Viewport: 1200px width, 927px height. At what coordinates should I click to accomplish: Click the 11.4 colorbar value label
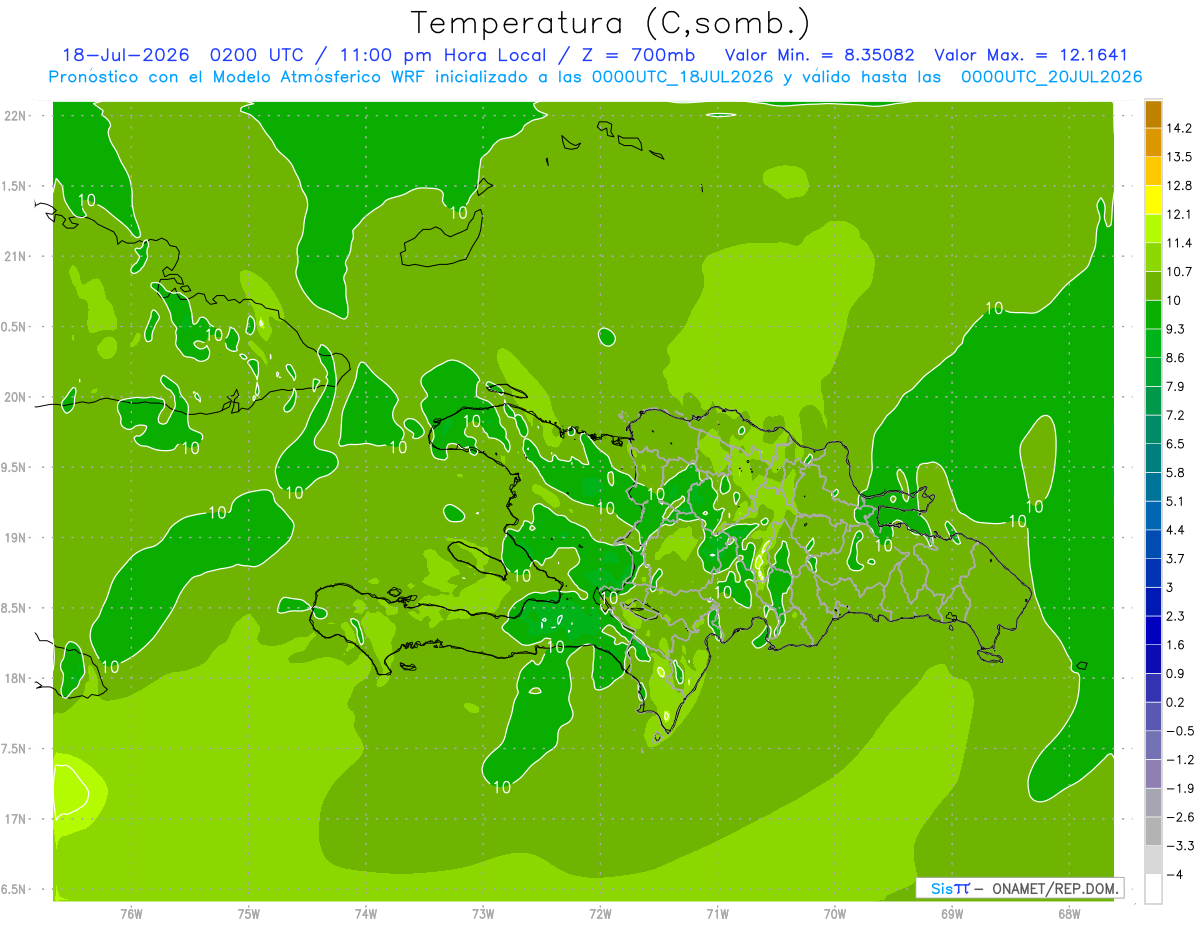pos(1179,243)
